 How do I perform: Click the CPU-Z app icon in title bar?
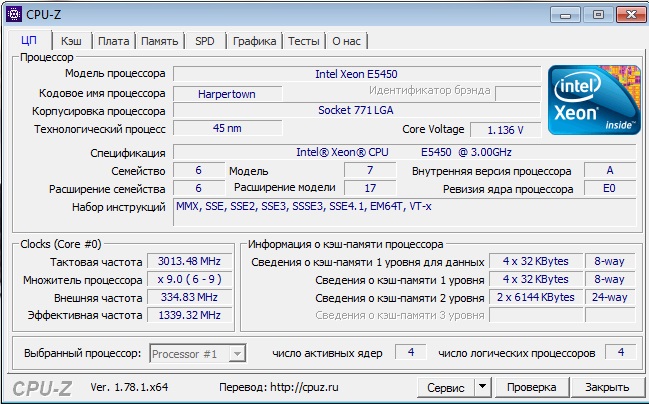(13, 14)
